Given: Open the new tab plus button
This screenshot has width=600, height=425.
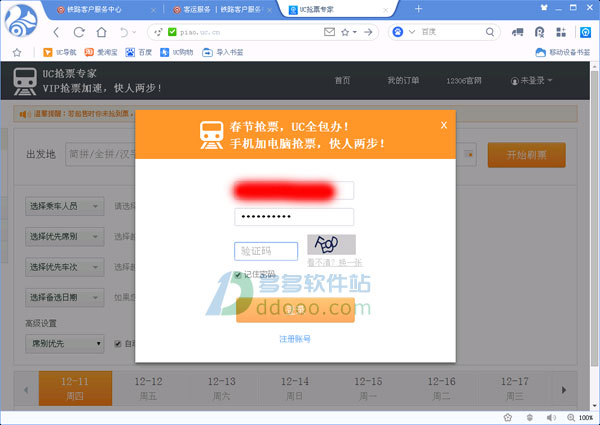Looking at the screenshot, I should click(419, 9).
